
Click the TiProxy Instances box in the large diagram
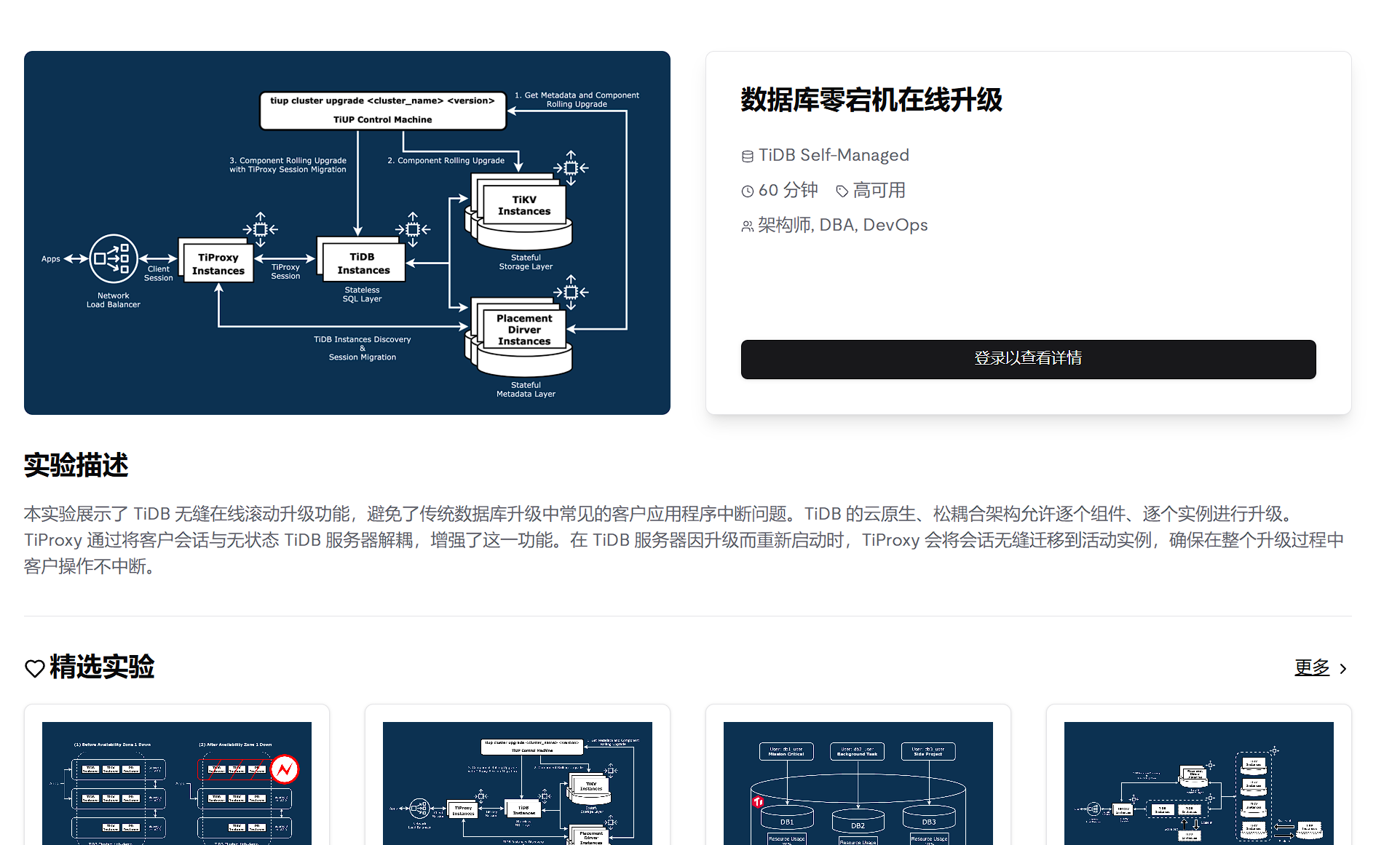[x=218, y=263]
